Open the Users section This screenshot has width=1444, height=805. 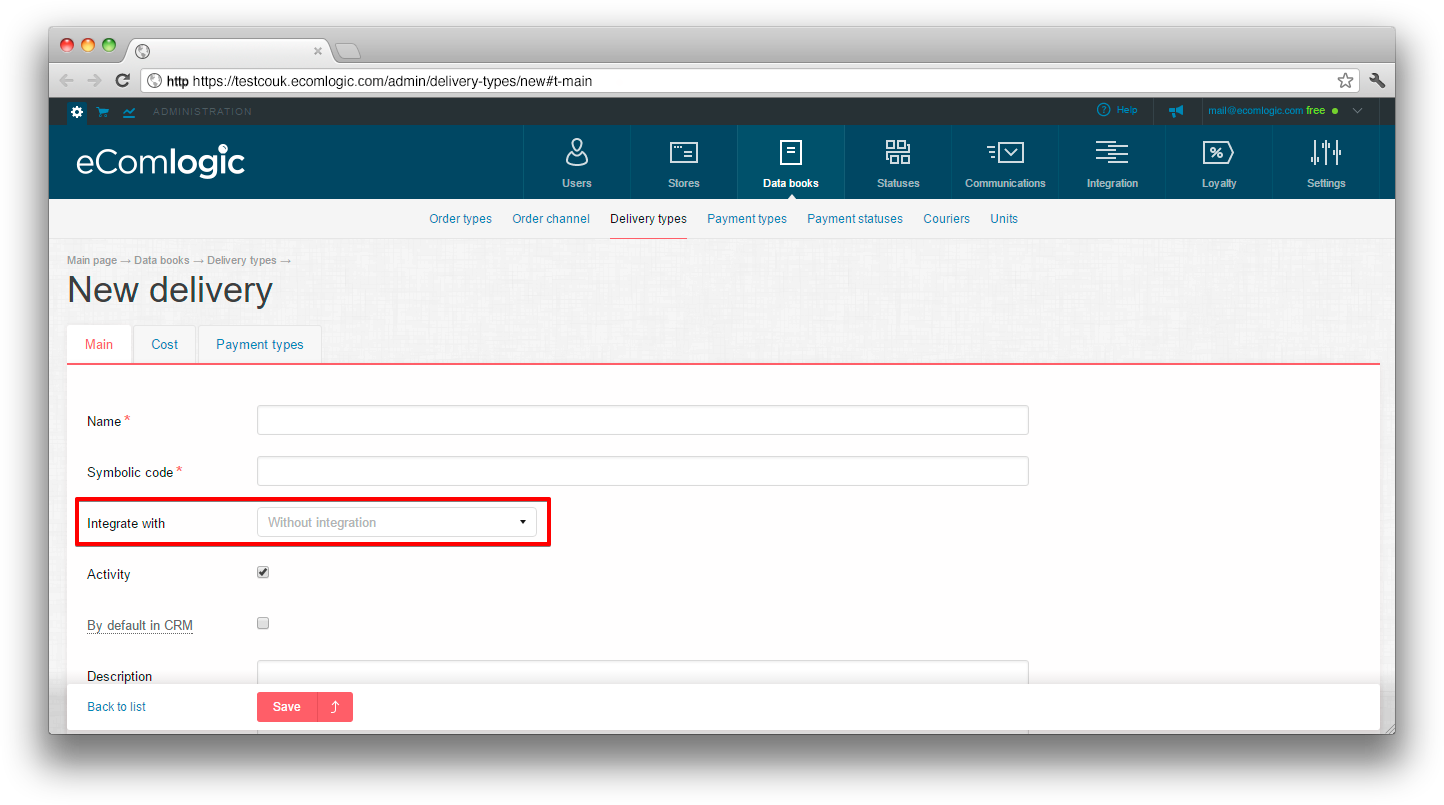click(577, 162)
